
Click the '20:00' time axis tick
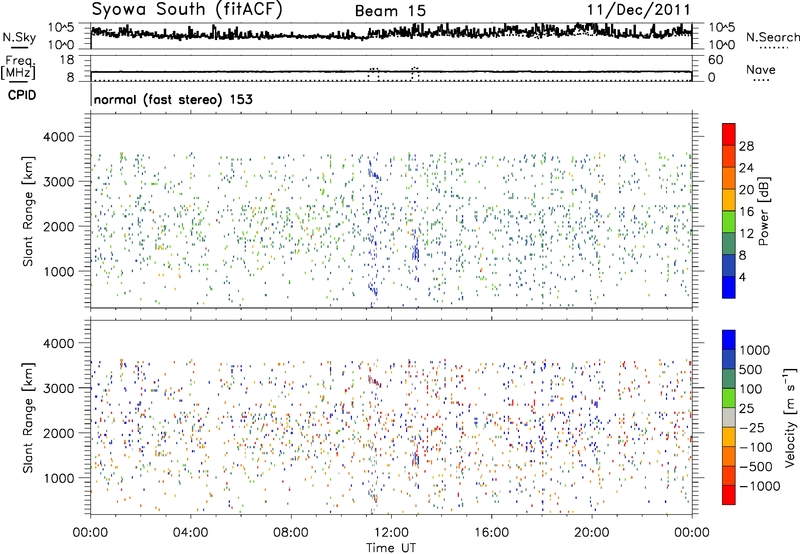coord(592,533)
